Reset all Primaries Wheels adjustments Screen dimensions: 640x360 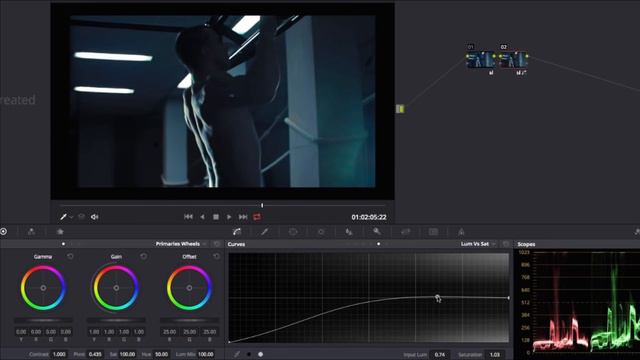click(217, 244)
